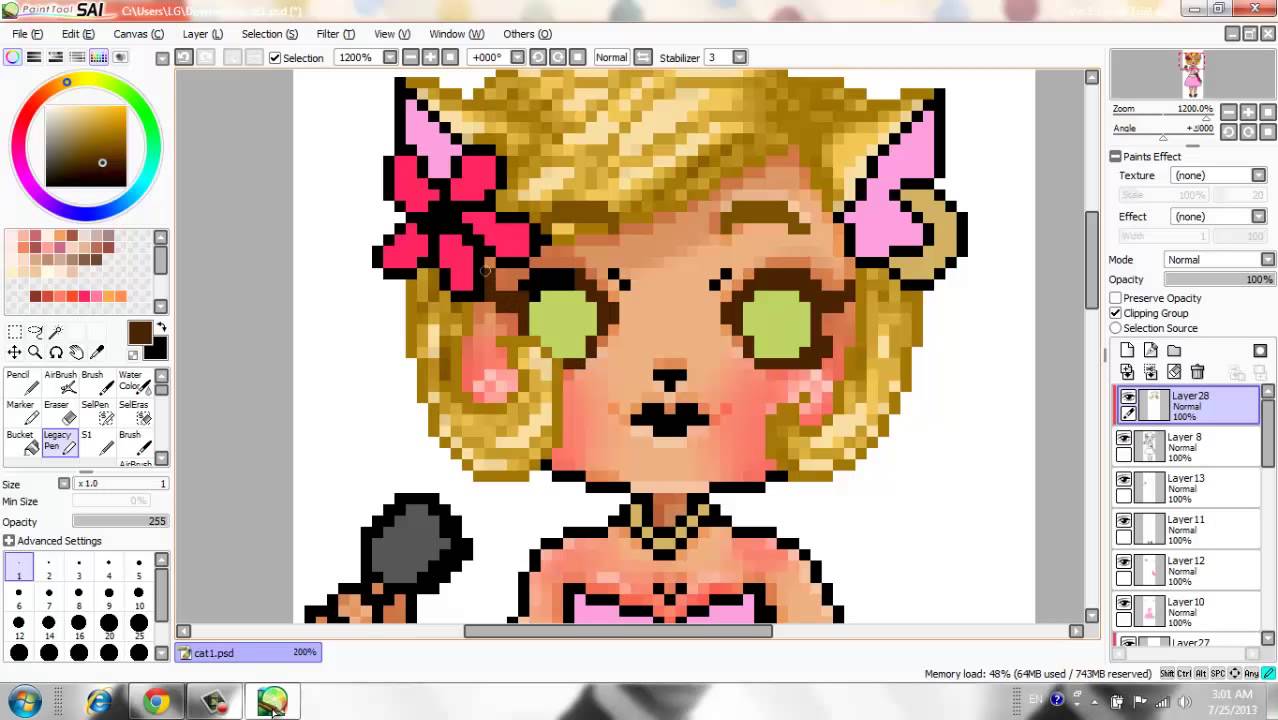The width and height of the screenshot is (1278, 720).
Task: Select the SelEras tool
Action: (133, 412)
